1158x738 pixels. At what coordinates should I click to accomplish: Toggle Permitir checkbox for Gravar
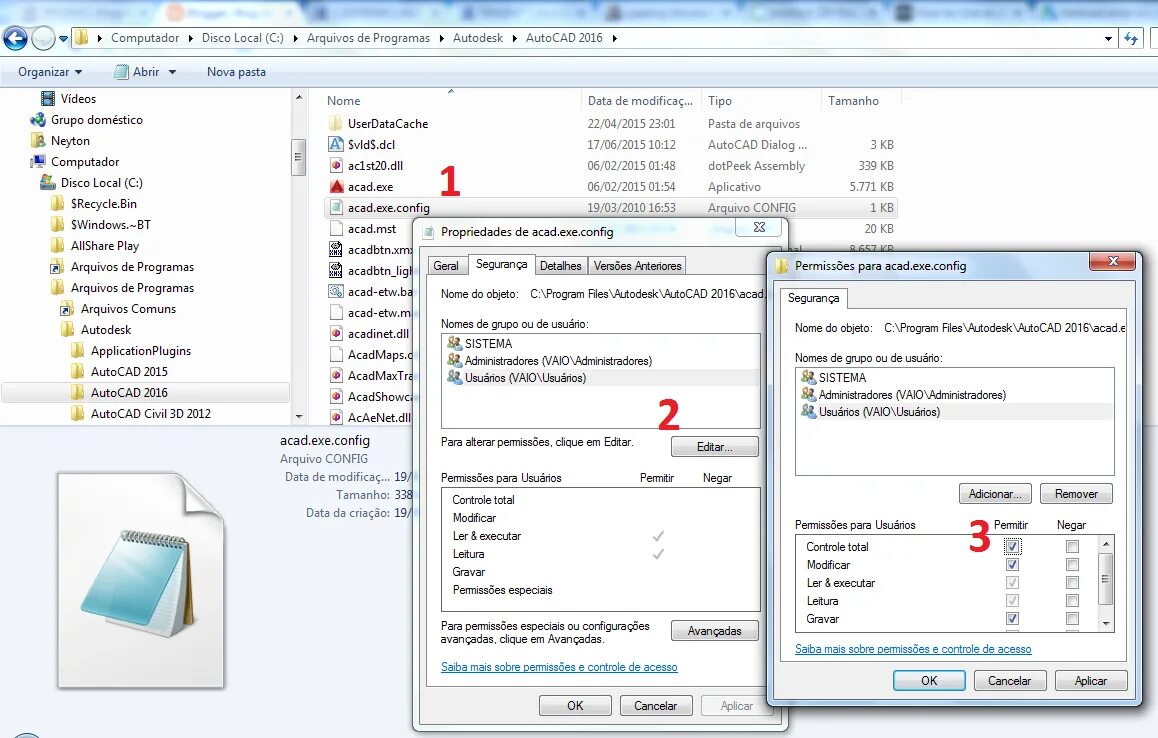click(1013, 618)
